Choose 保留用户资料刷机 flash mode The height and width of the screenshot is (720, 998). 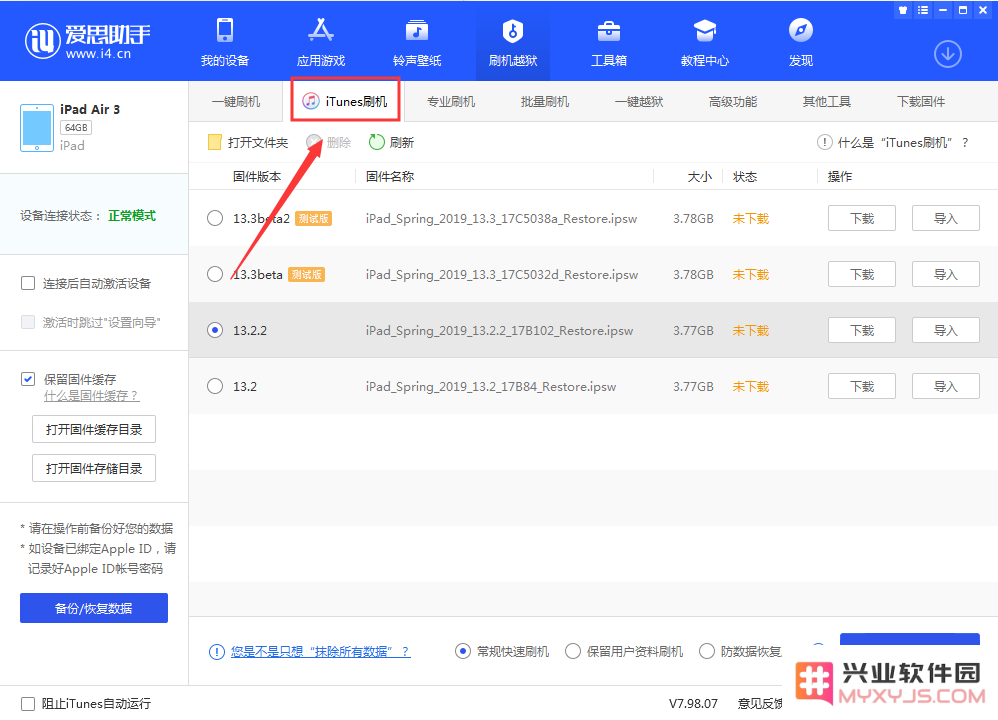click(x=573, y=651)
